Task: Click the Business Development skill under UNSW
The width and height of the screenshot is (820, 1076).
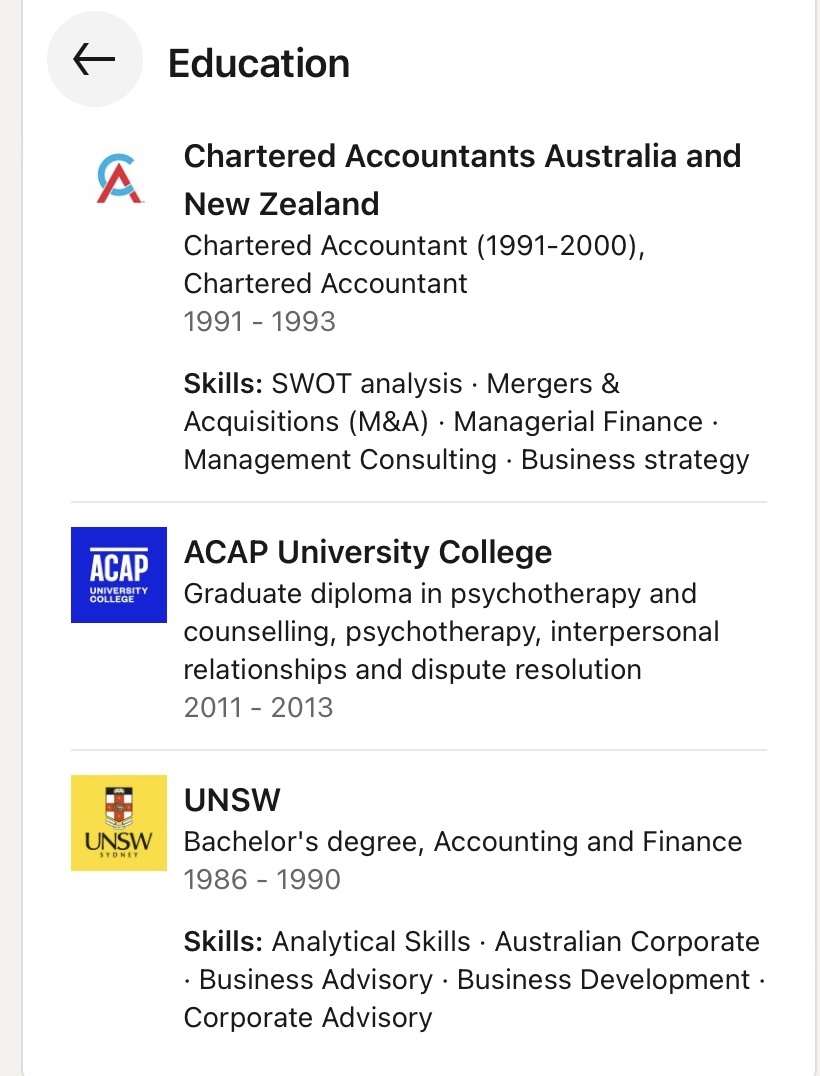Action: tap(603, 980)
